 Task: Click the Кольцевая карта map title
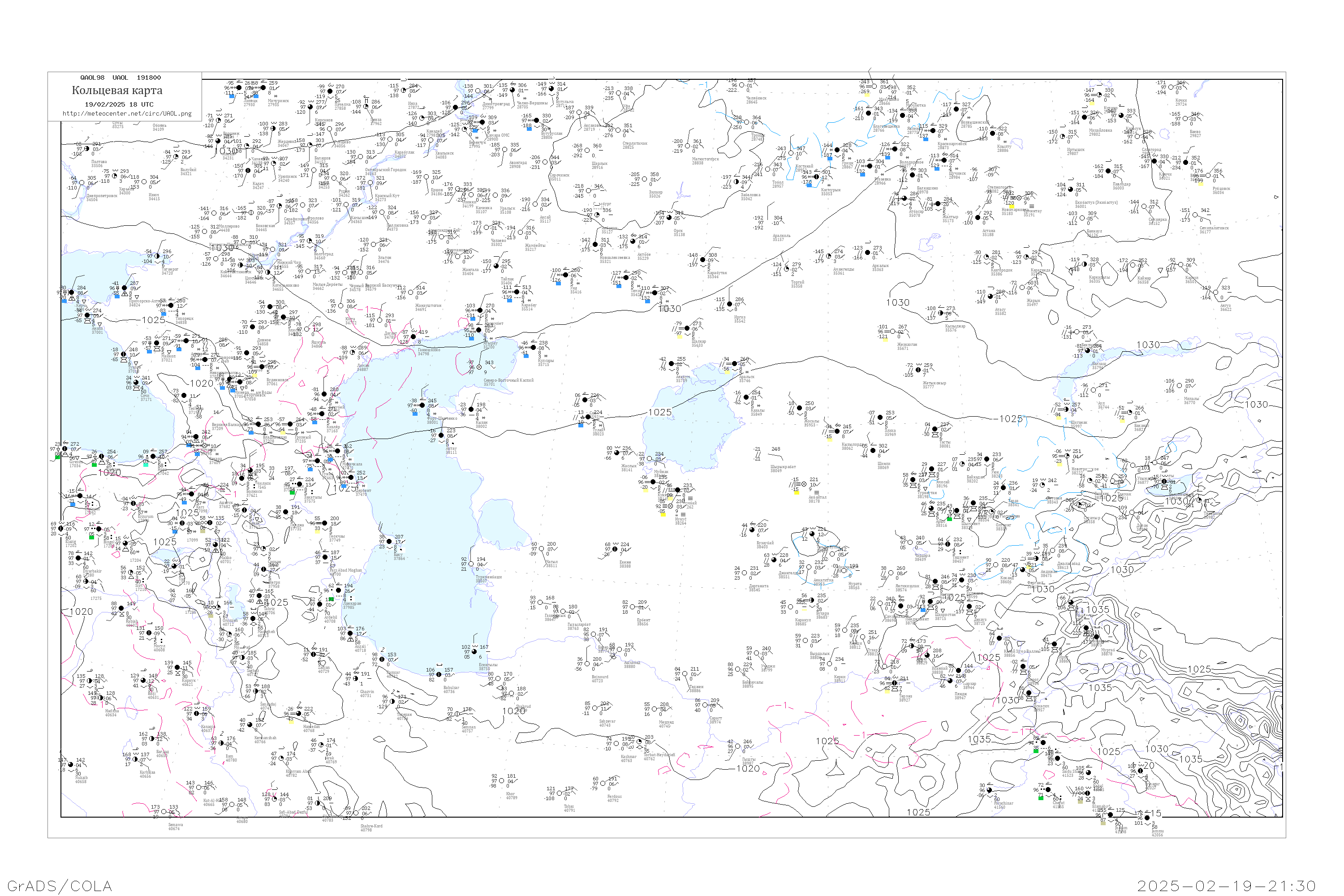click(117, 90)
